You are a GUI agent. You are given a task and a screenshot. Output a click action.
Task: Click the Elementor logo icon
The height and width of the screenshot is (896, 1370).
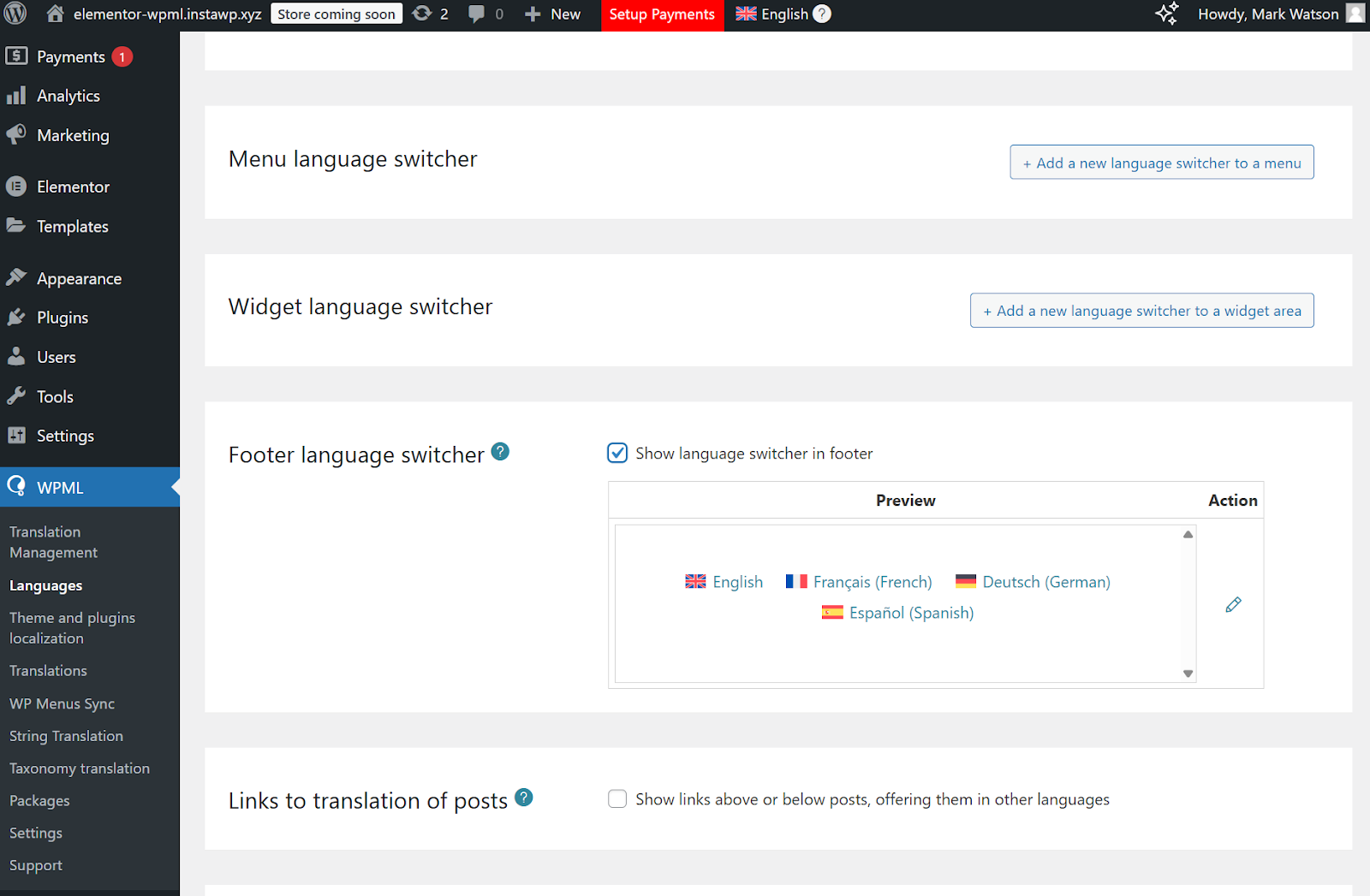[16, 187]
